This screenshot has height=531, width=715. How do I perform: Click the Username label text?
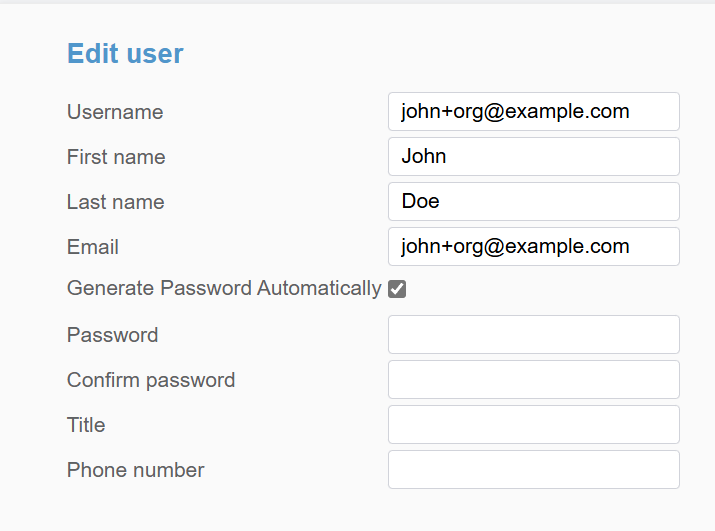(x=115, y=112)
